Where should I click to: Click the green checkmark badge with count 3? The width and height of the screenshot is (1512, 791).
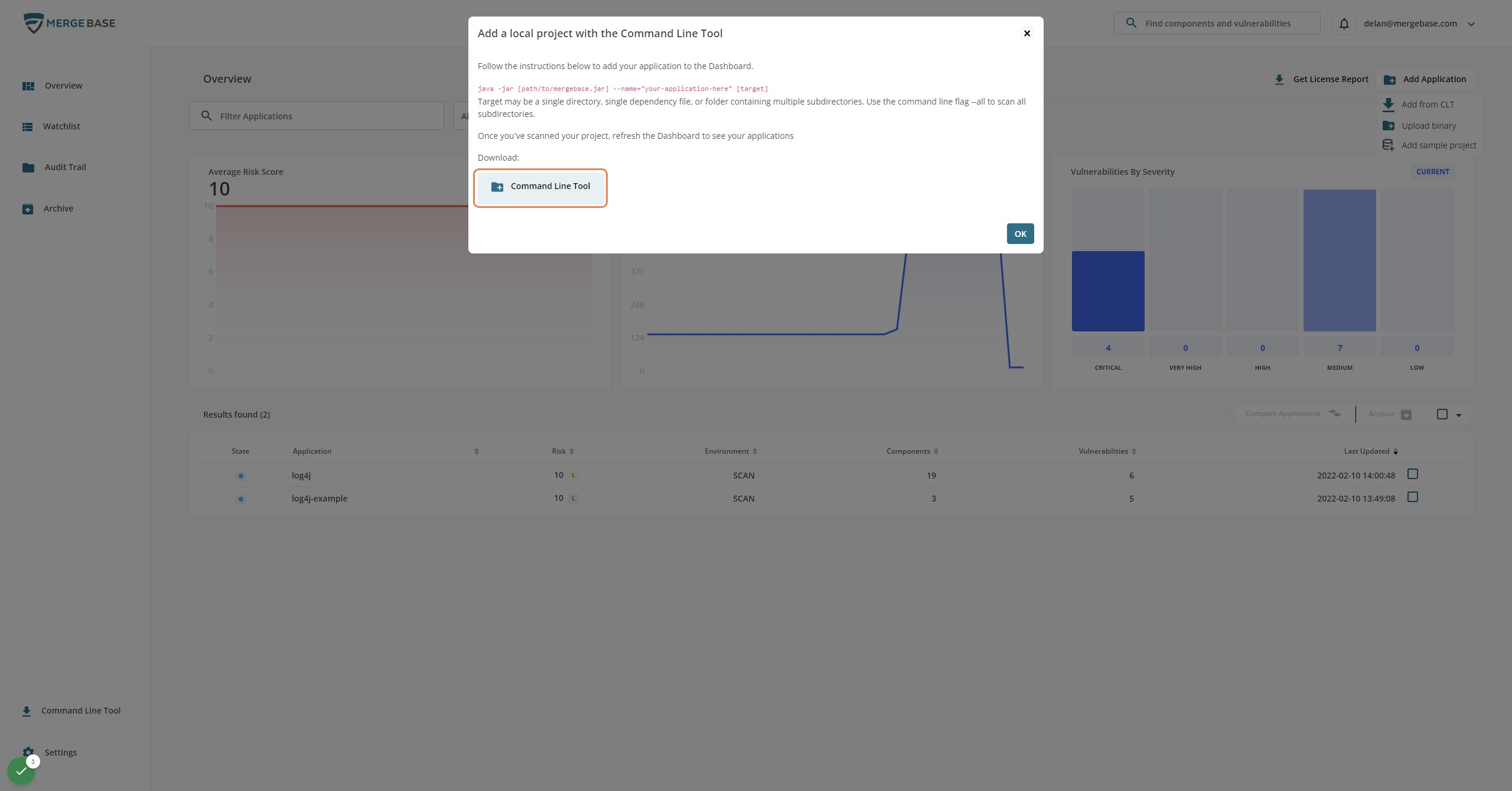coord(22,770)
